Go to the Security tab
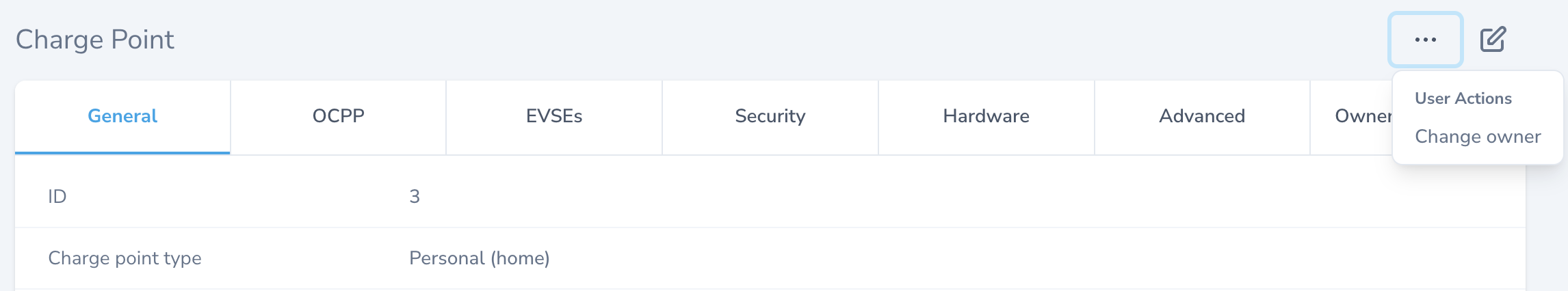 pos(770,117)
